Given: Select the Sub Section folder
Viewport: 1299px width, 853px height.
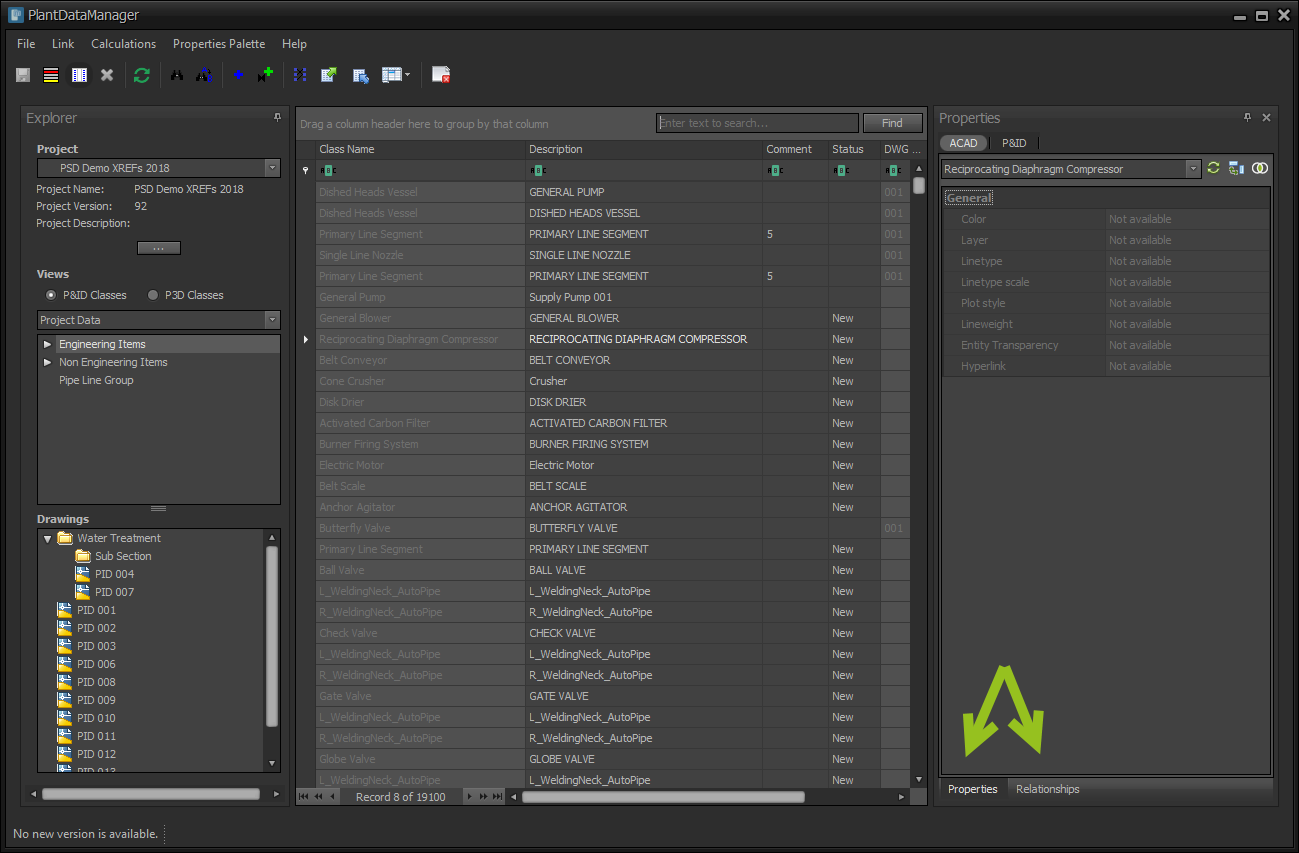Looking at the screenshot, I should (123, 556).
